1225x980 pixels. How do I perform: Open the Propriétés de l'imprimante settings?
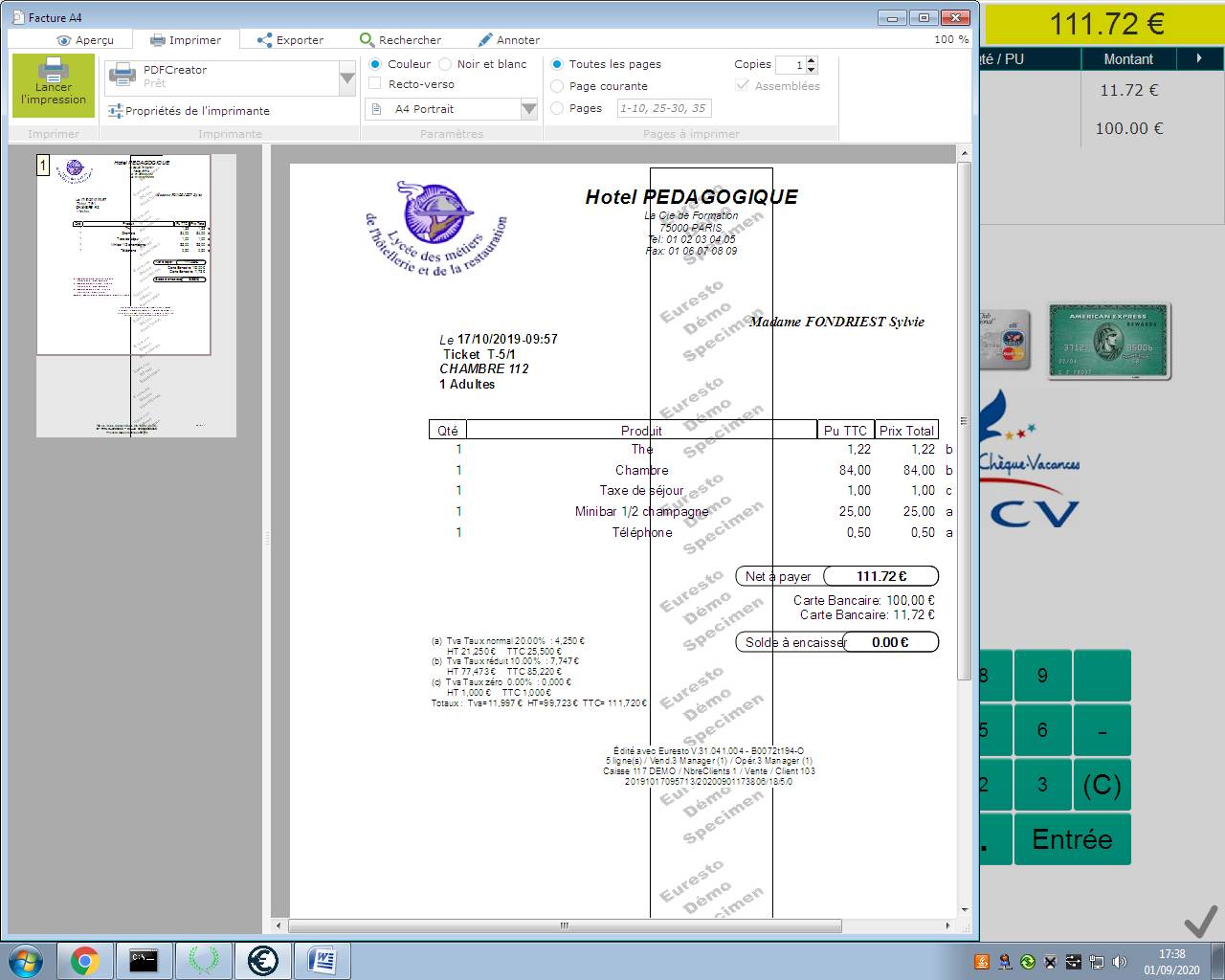pos(188,111)
